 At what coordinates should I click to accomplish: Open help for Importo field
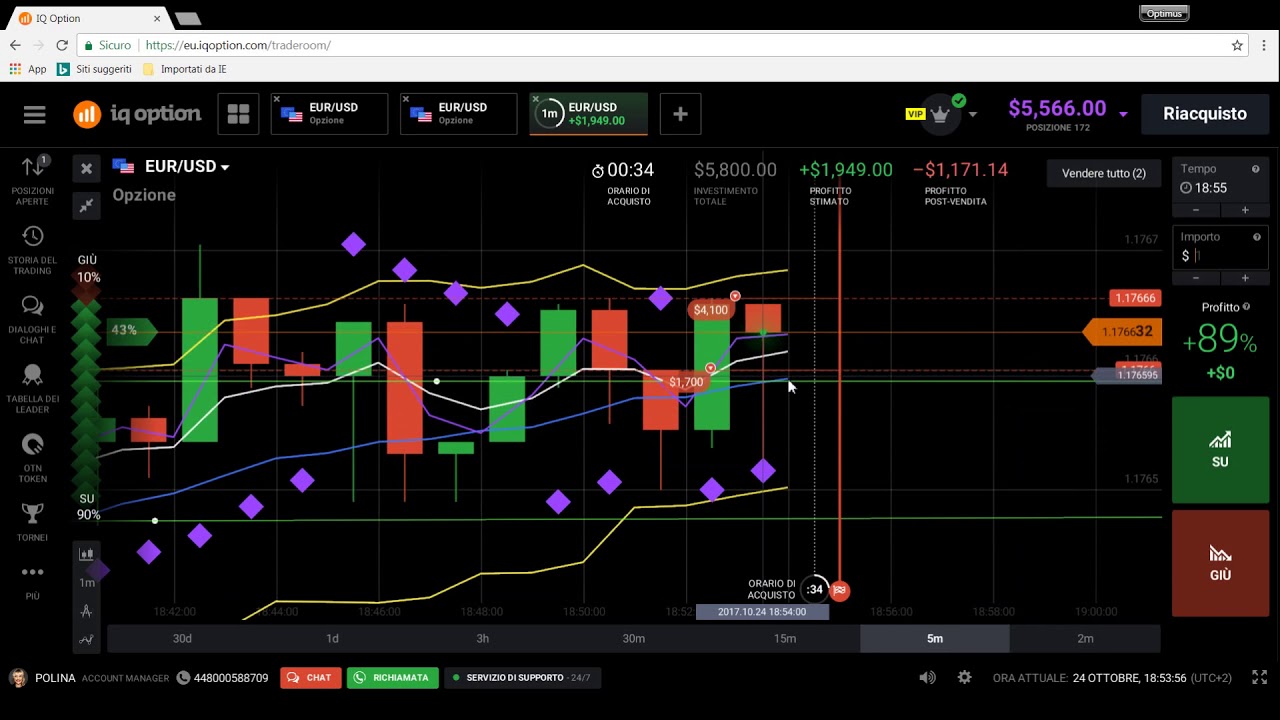click(1257, 237)
